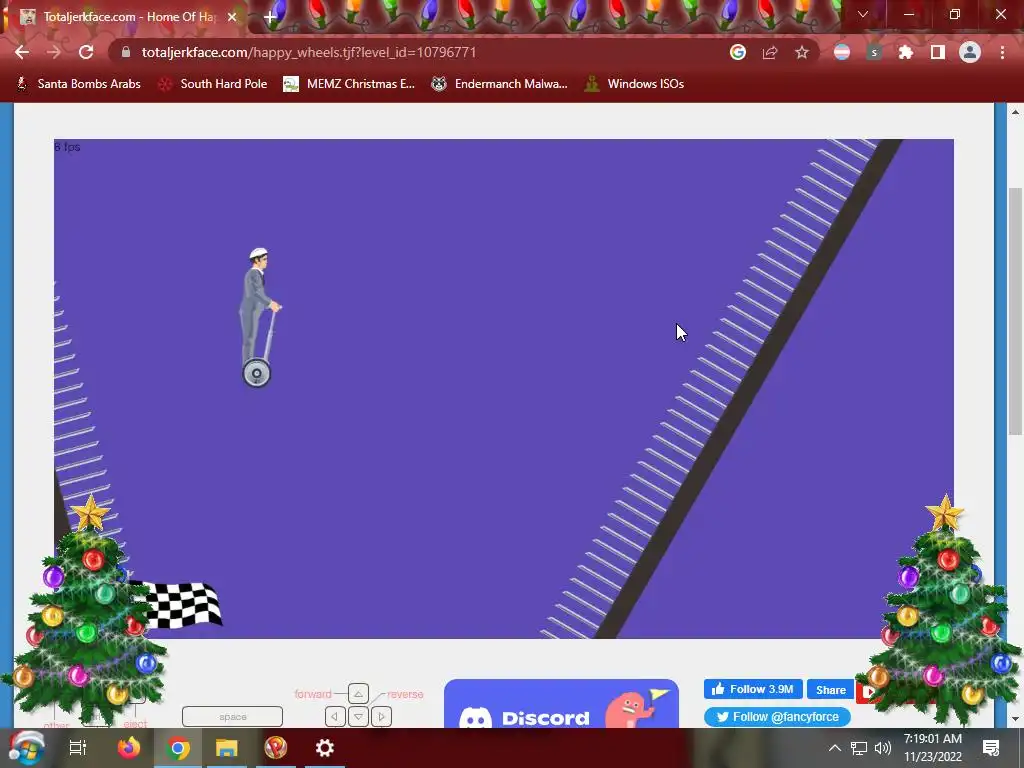Click the totaljerkface.com address bar URL
Viewport: 1024px width, 768px height.
tap(309, 52)
